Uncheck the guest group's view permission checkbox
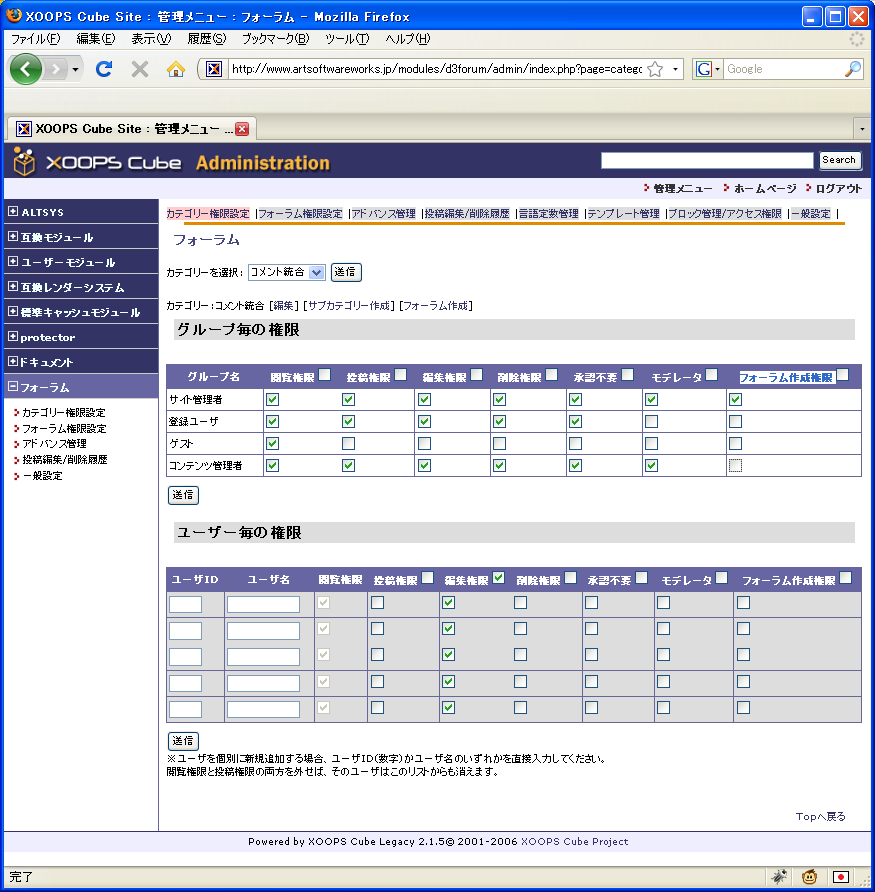The width and height of the screenshot is (875, 892). [273, 443]
